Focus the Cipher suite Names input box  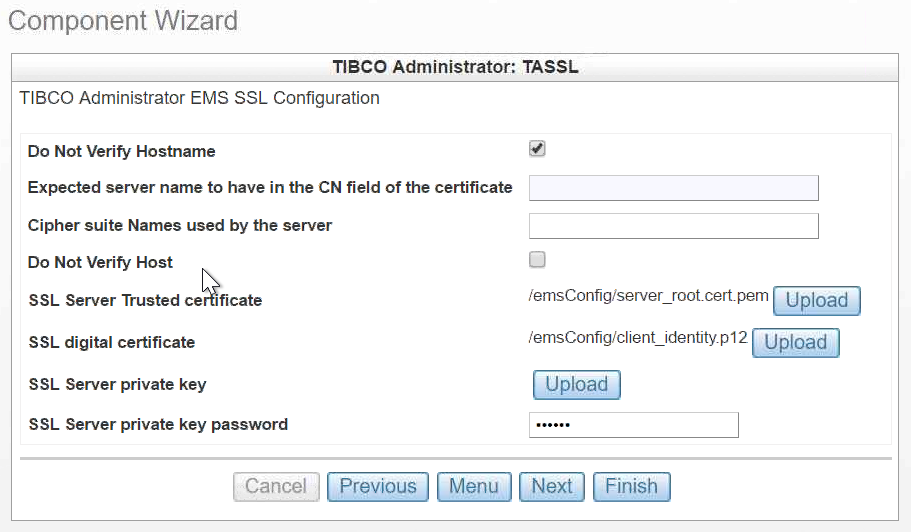(673, 226)
